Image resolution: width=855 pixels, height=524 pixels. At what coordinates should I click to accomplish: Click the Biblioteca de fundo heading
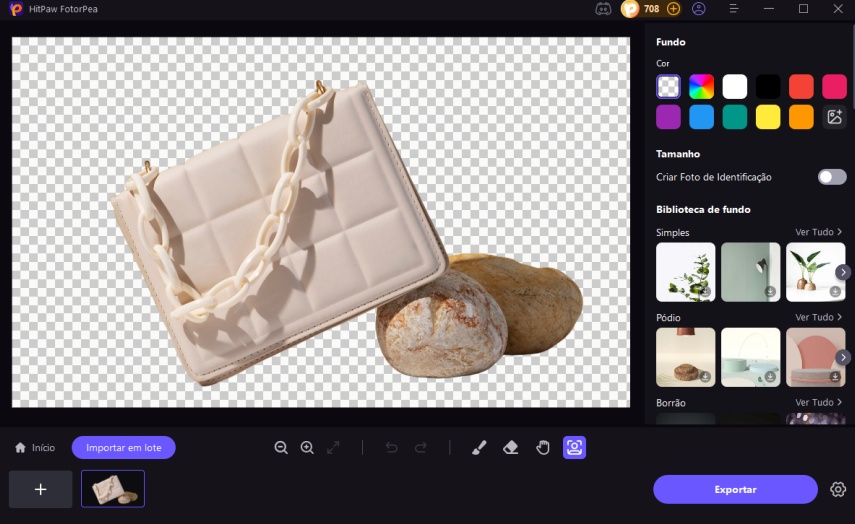click(x=703, y=209)
